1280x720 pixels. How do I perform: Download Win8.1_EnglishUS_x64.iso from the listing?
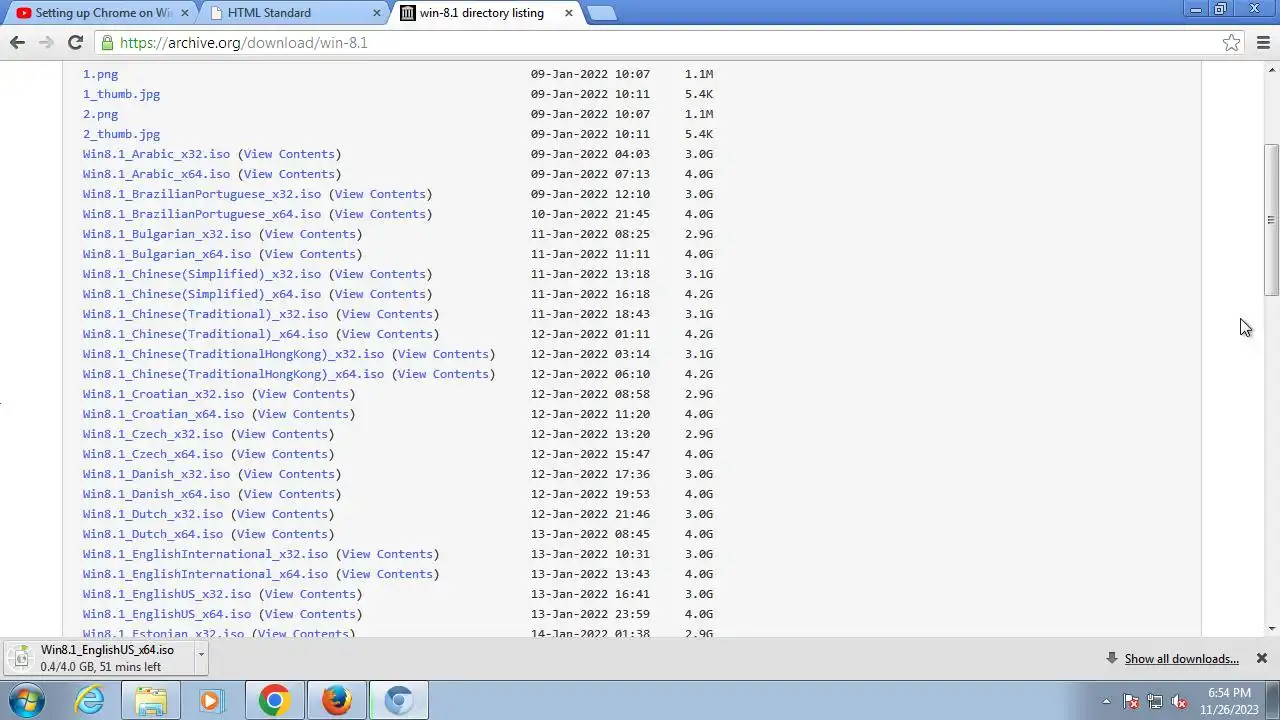pos(167,614)
